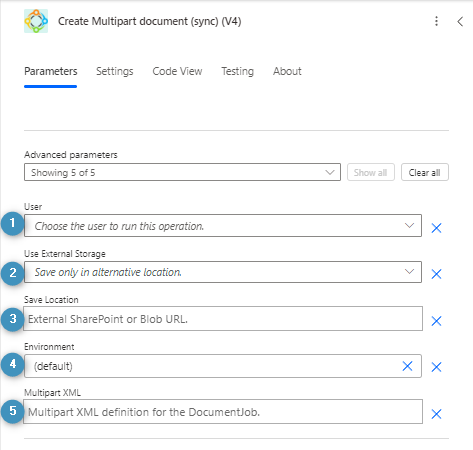This screenshot has width=473, height=450.
Task: Open the Use External Storage dropdown
Action: point(223,272)
